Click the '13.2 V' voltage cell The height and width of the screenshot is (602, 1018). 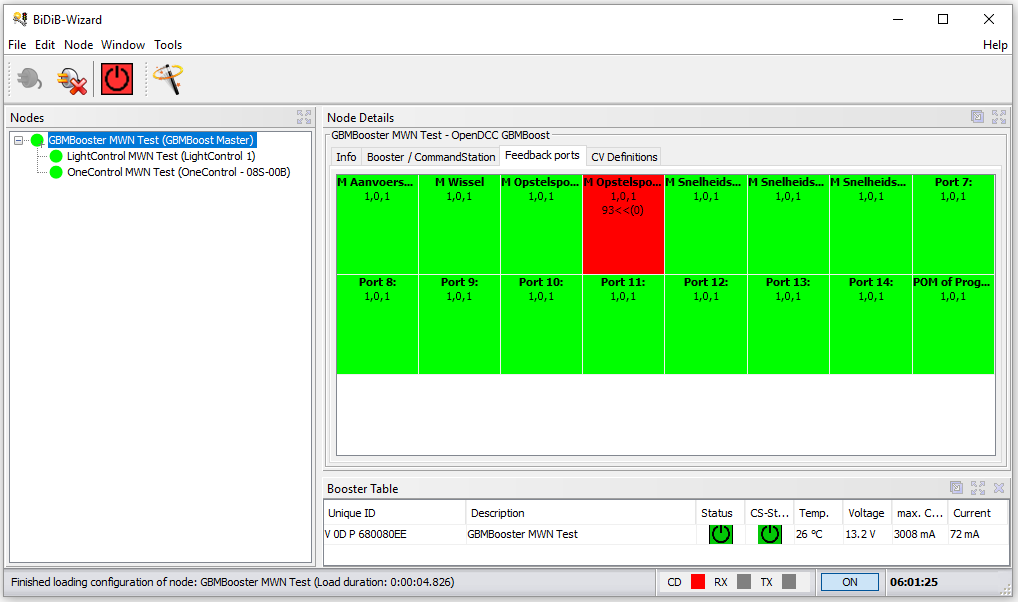tap(867, 534)
